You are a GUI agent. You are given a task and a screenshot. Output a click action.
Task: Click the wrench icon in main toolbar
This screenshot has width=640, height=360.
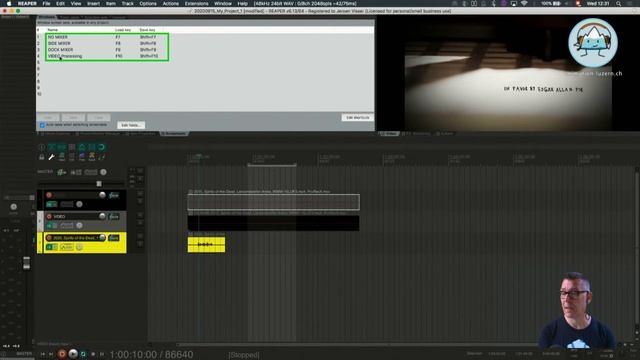point(51,157)
